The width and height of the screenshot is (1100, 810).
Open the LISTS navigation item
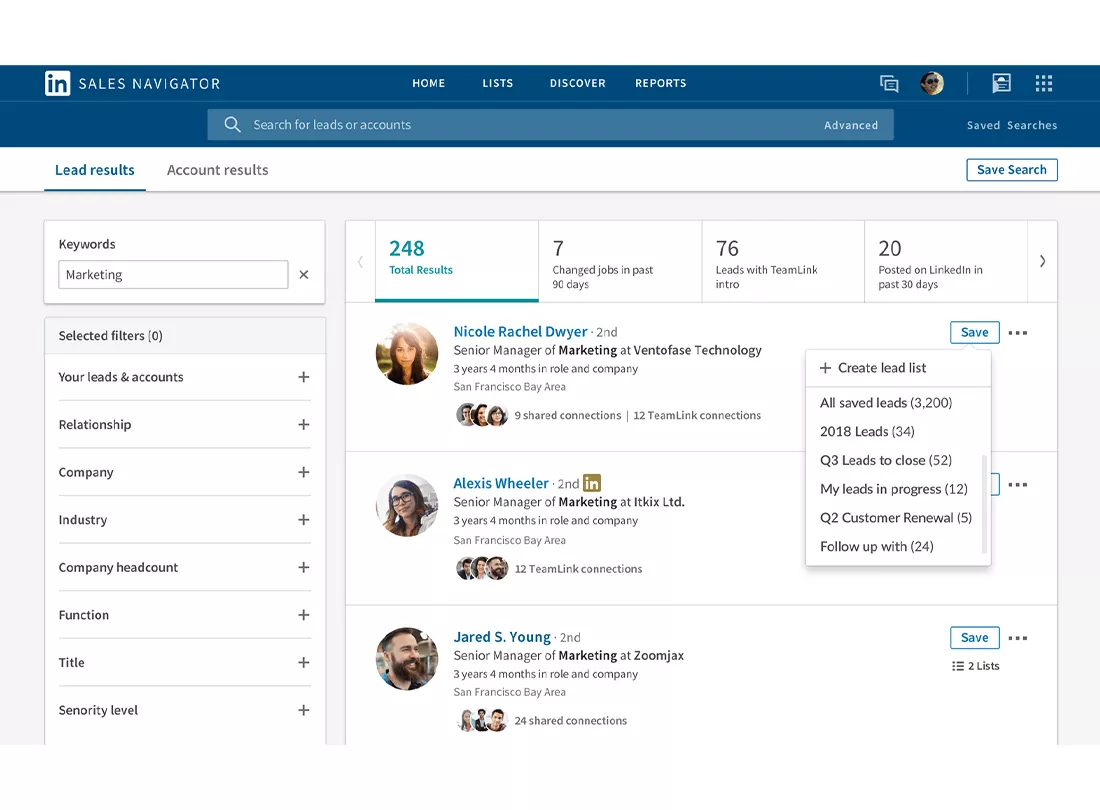[497, 83]
